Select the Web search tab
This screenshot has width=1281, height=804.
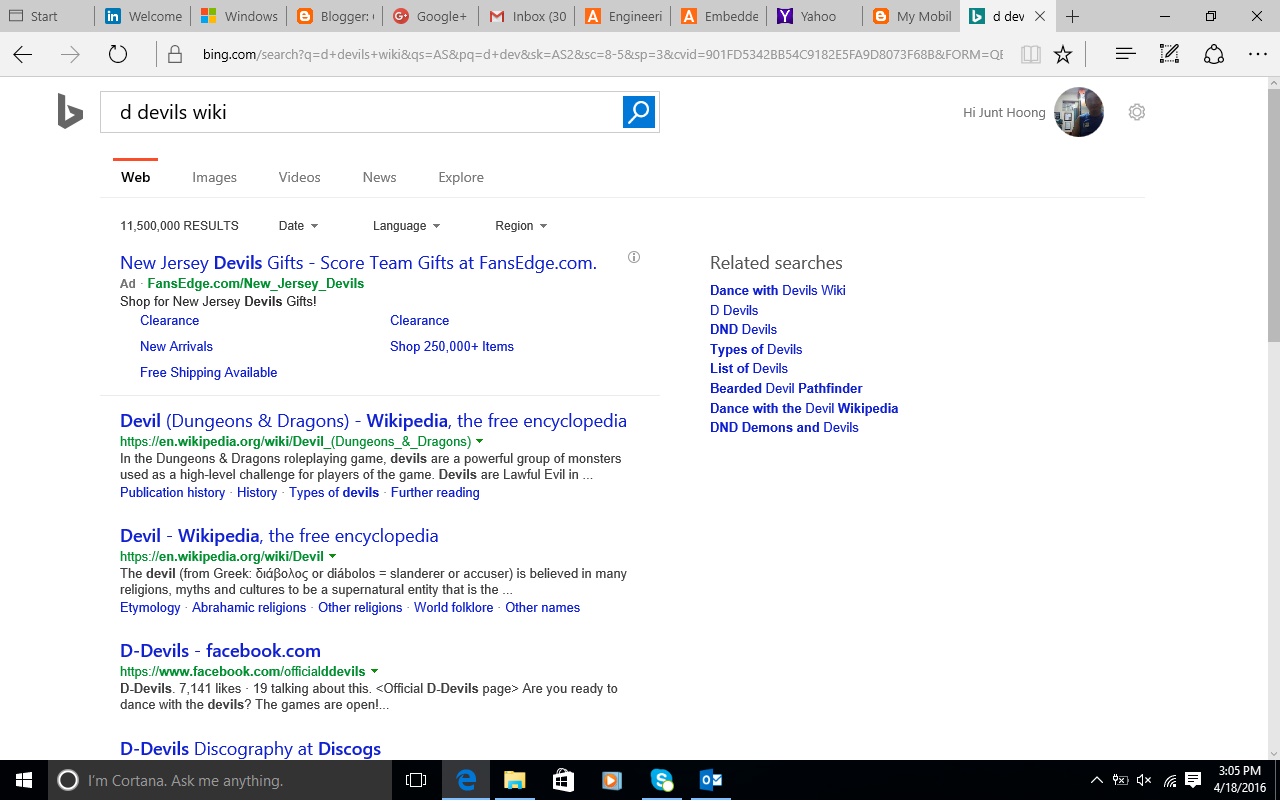[x=135, y=177]
